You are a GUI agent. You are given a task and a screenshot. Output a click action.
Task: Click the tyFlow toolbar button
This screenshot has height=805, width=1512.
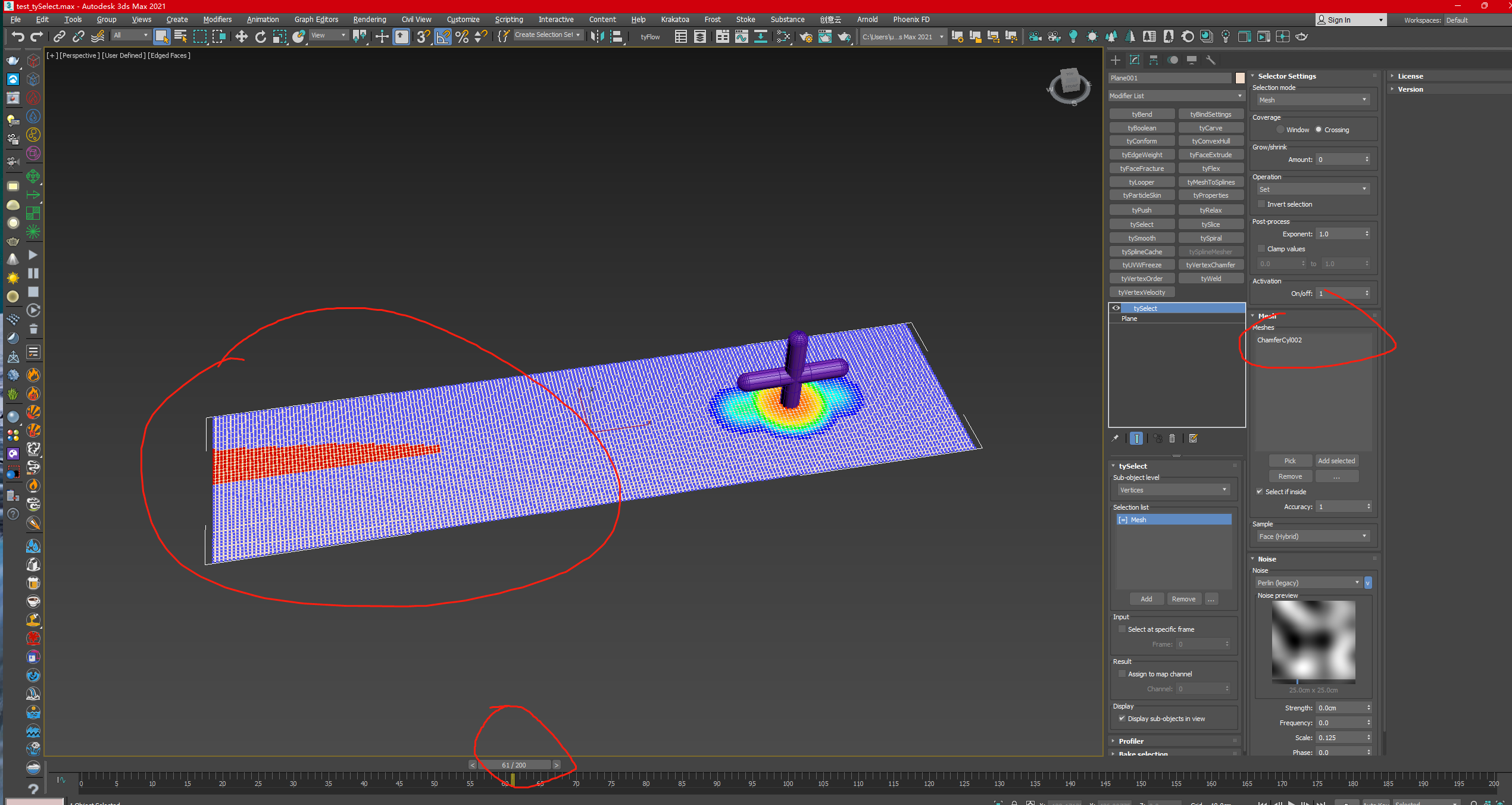pos(650,37)
